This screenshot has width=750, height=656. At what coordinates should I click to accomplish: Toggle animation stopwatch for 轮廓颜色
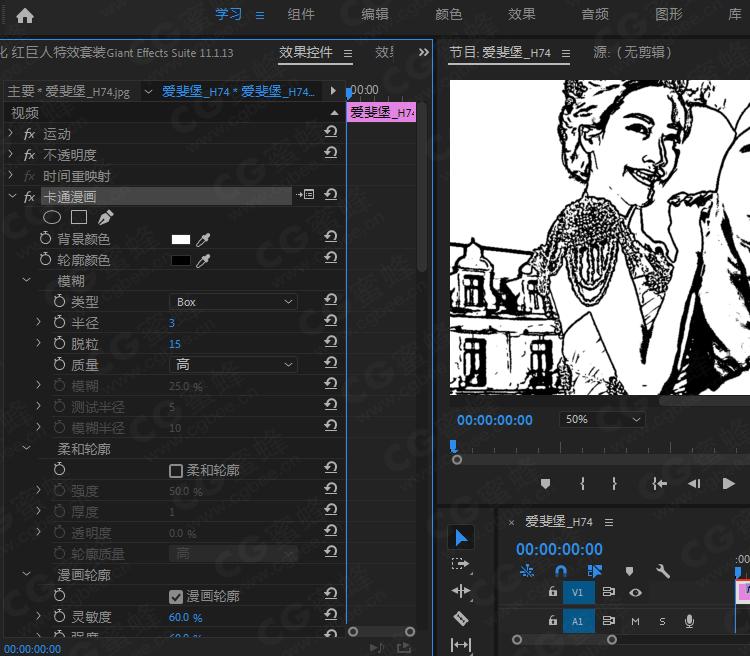(x=45, y=259)
